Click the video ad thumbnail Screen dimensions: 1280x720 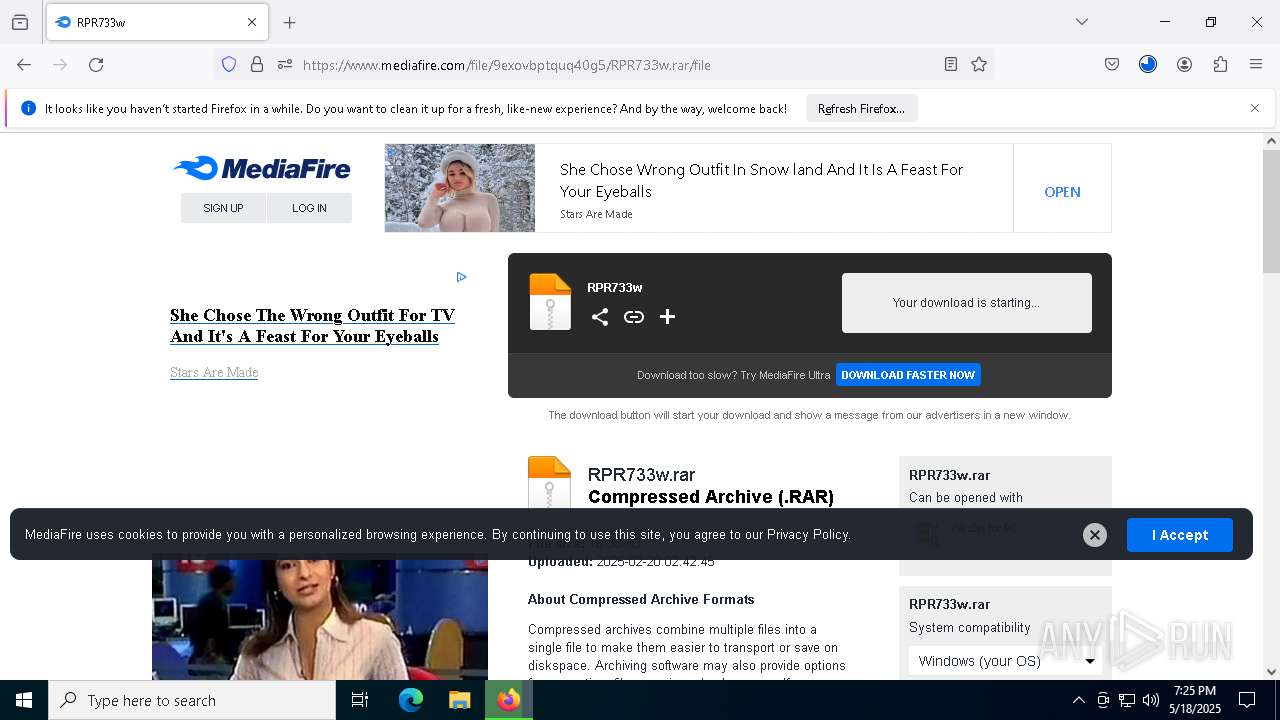320,618
